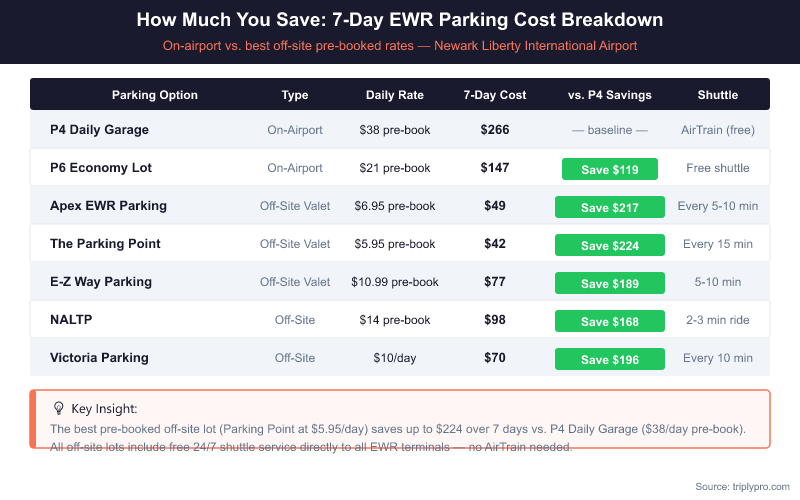The image size is (800, 500).
Task: Click the NALTP row label
Action: pyautogui.click(x=71, y=320)
